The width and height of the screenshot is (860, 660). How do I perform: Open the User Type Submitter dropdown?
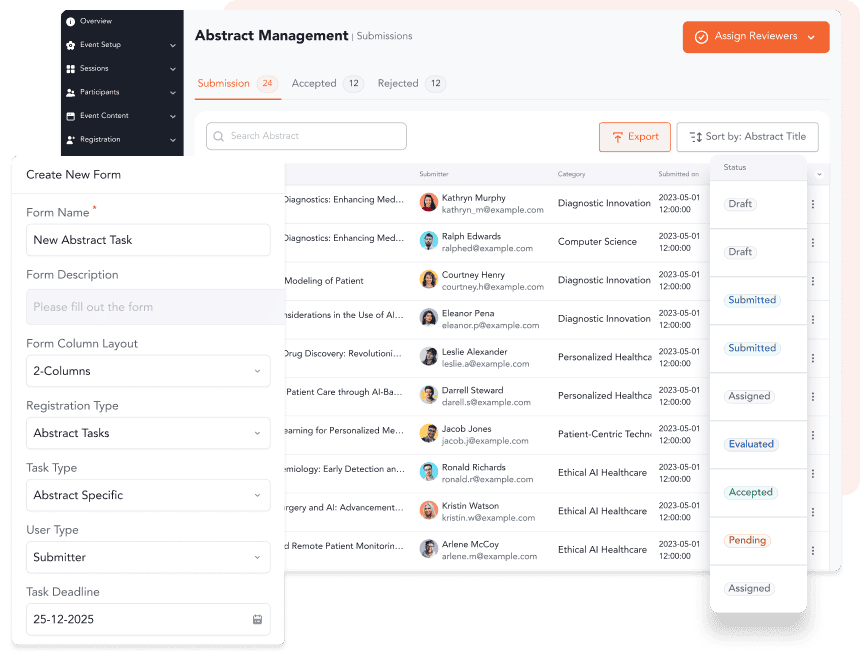tap(148, 557)
